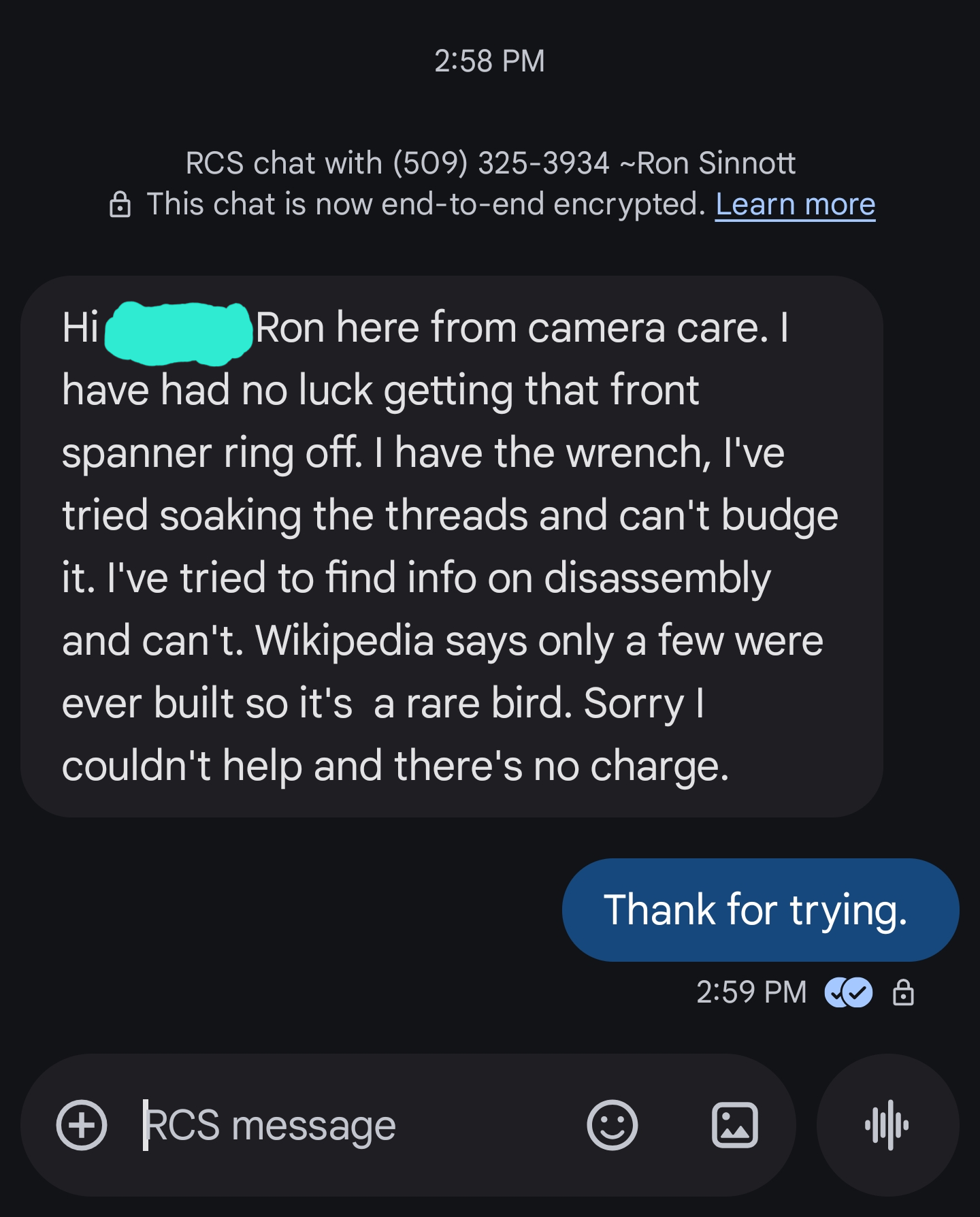This screenshot has height=1217, width=980.
Task: Tap the word Wikipedia in the message
Action: [x=344, y=641]
